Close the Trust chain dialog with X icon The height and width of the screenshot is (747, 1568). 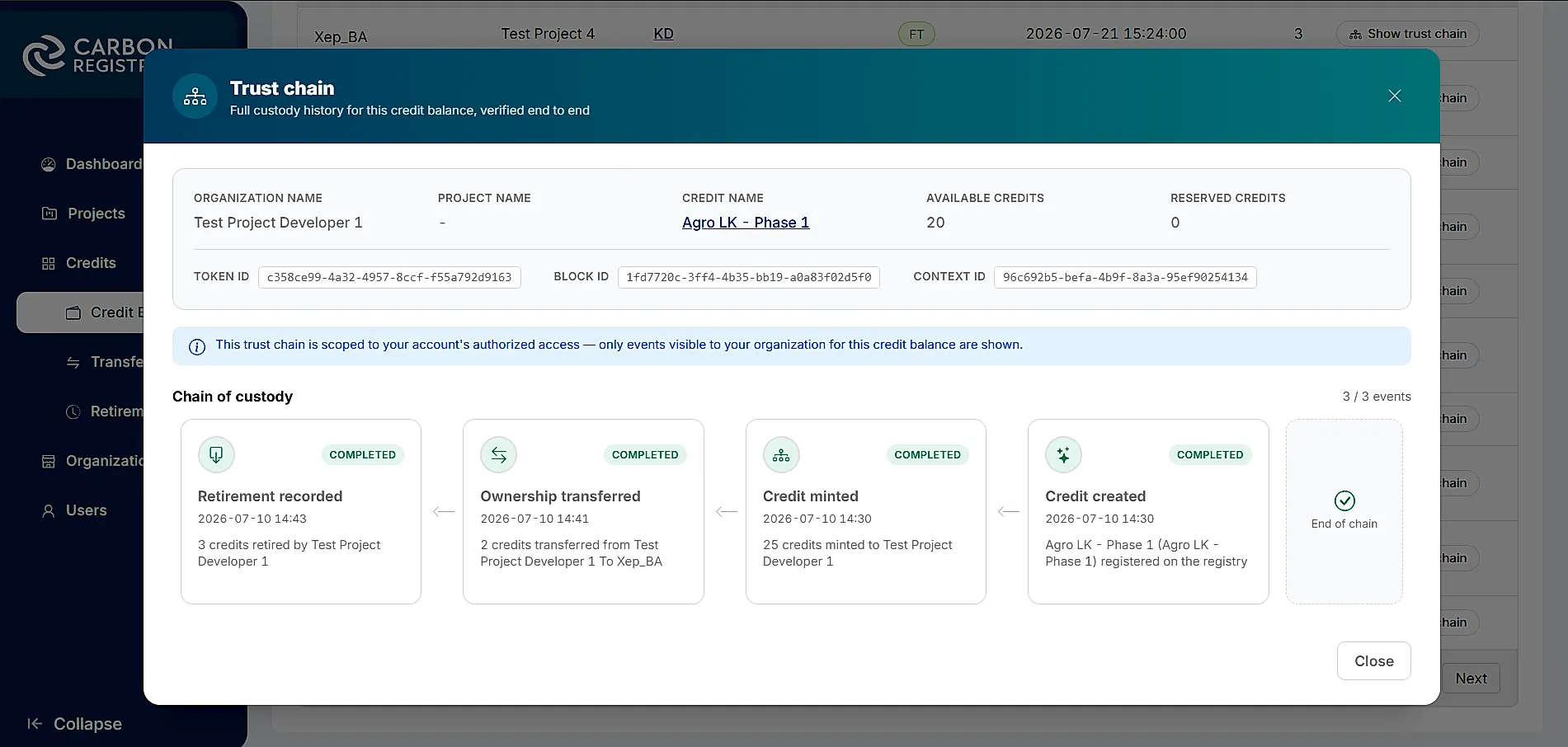[1394, 96]
